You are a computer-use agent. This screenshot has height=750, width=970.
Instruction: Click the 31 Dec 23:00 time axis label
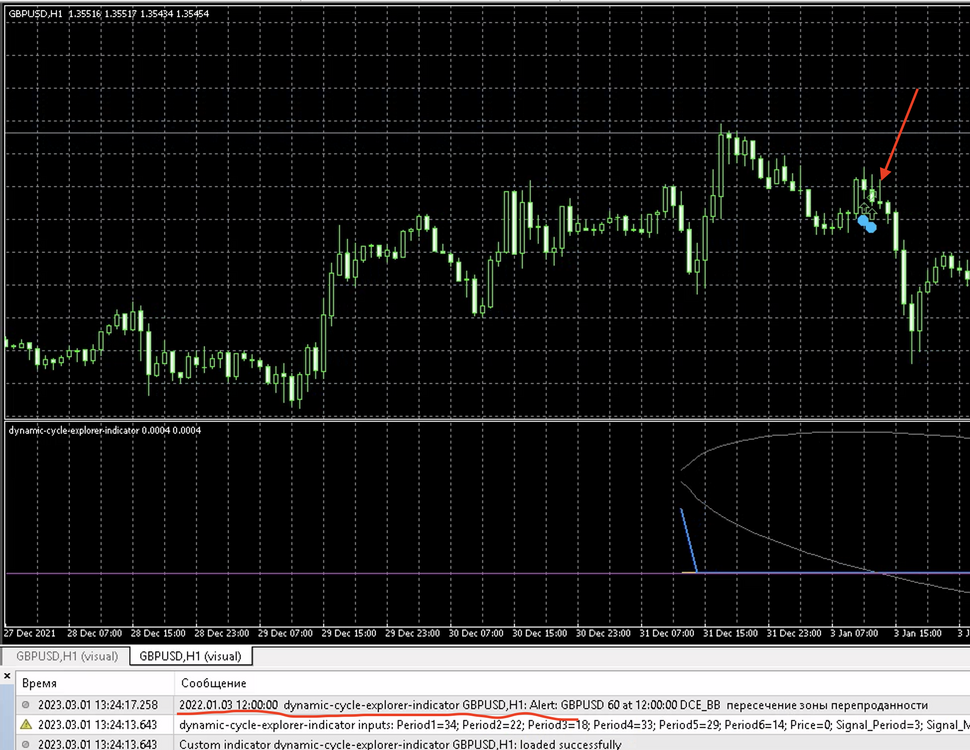[x=794, y=633]
